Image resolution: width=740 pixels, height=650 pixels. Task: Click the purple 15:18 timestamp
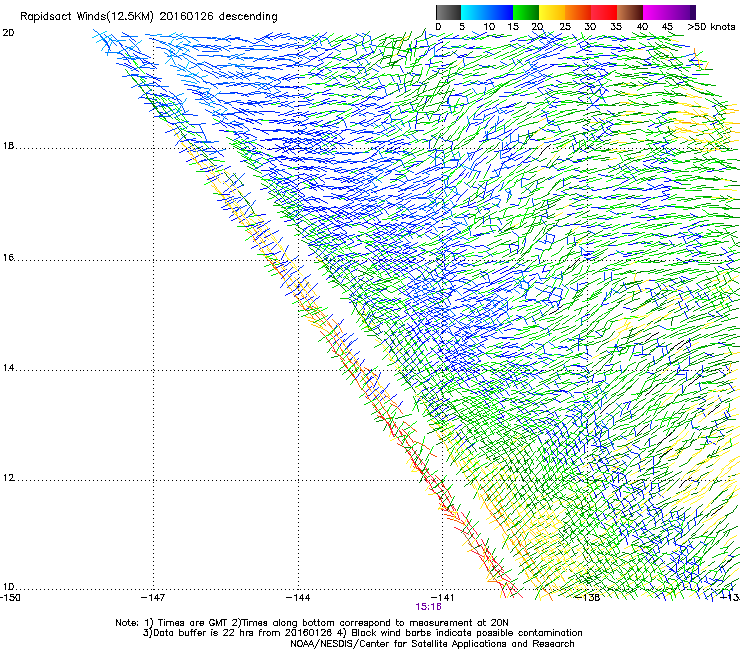point(429,607)
